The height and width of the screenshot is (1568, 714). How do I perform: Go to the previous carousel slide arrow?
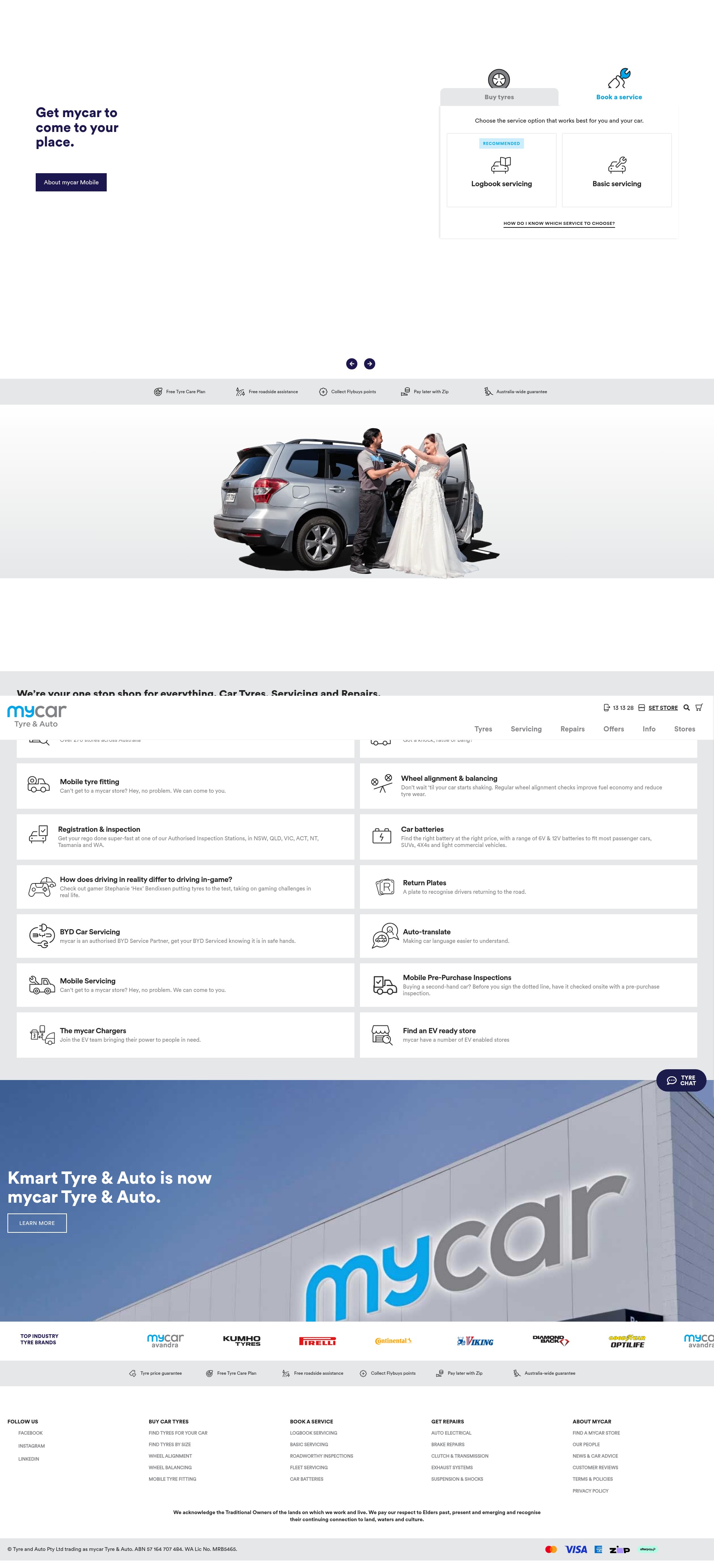(351, 363)
